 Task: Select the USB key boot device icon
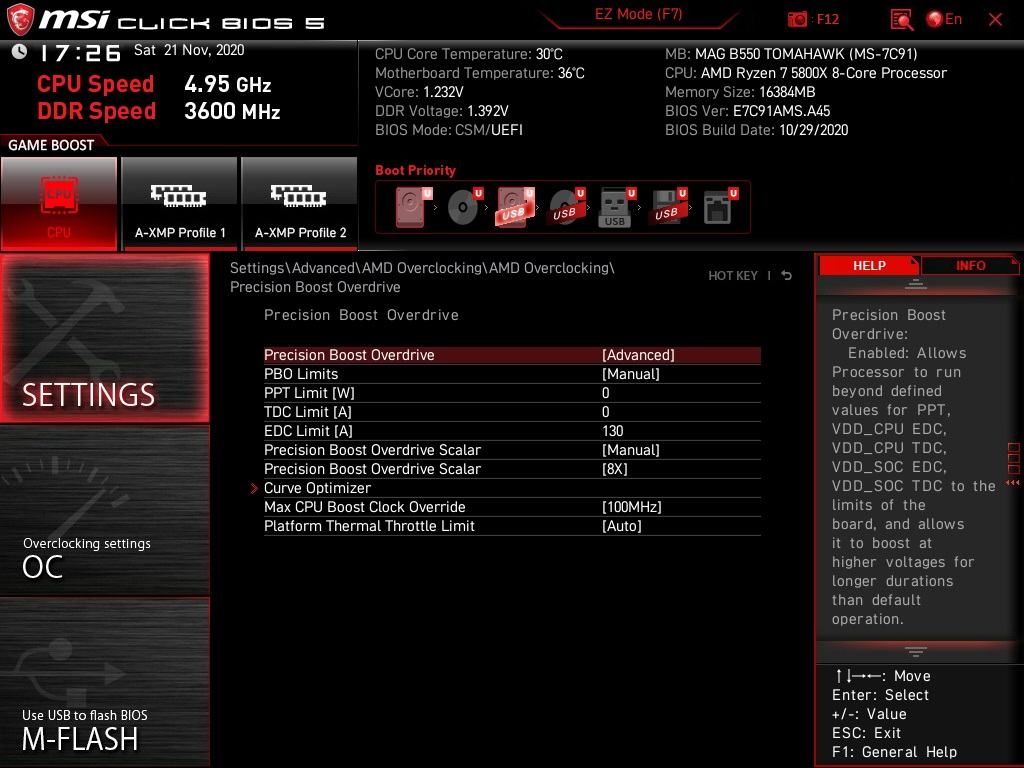pyautogui.click(x=616, y=207)
